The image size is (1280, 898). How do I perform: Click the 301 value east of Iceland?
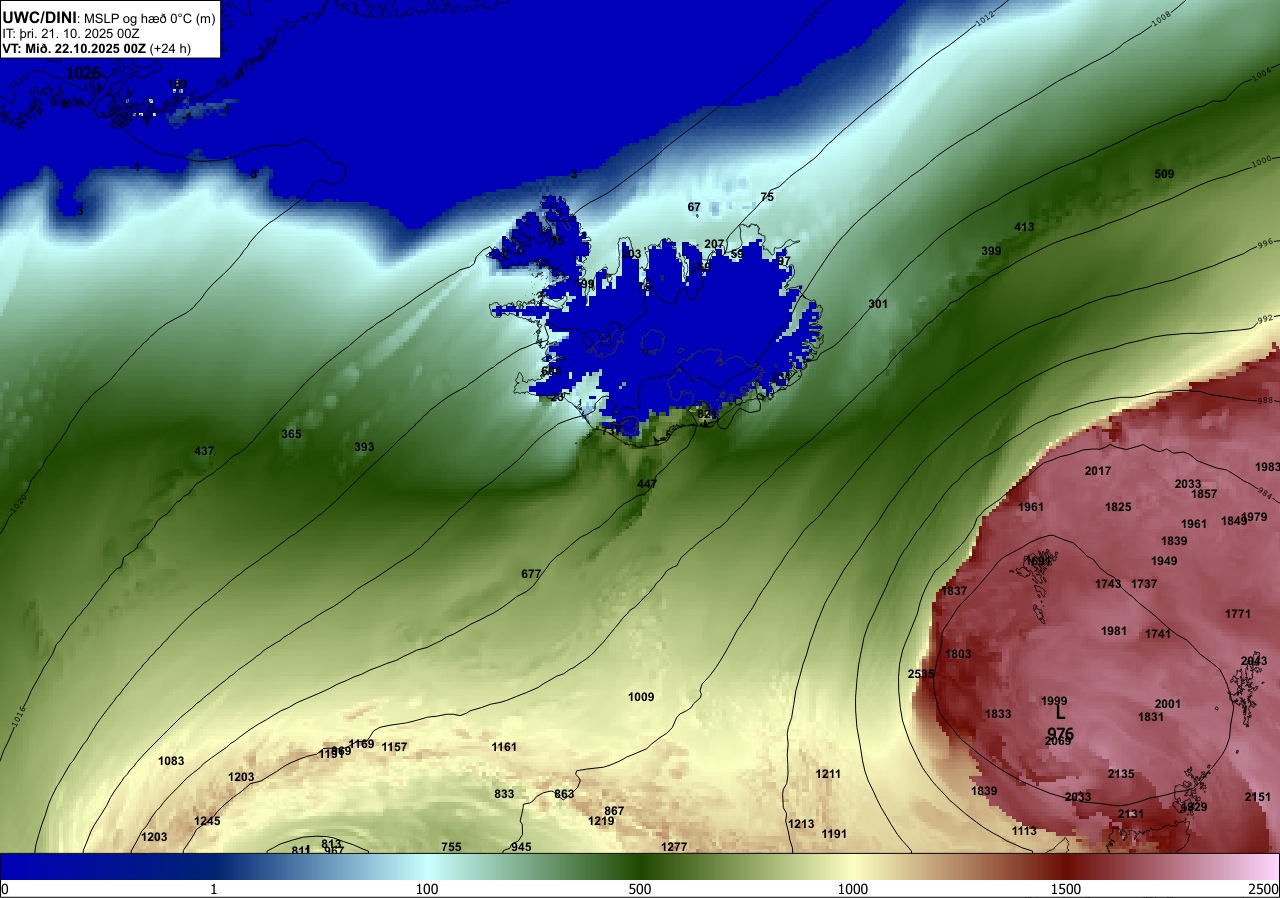[878, 304]
